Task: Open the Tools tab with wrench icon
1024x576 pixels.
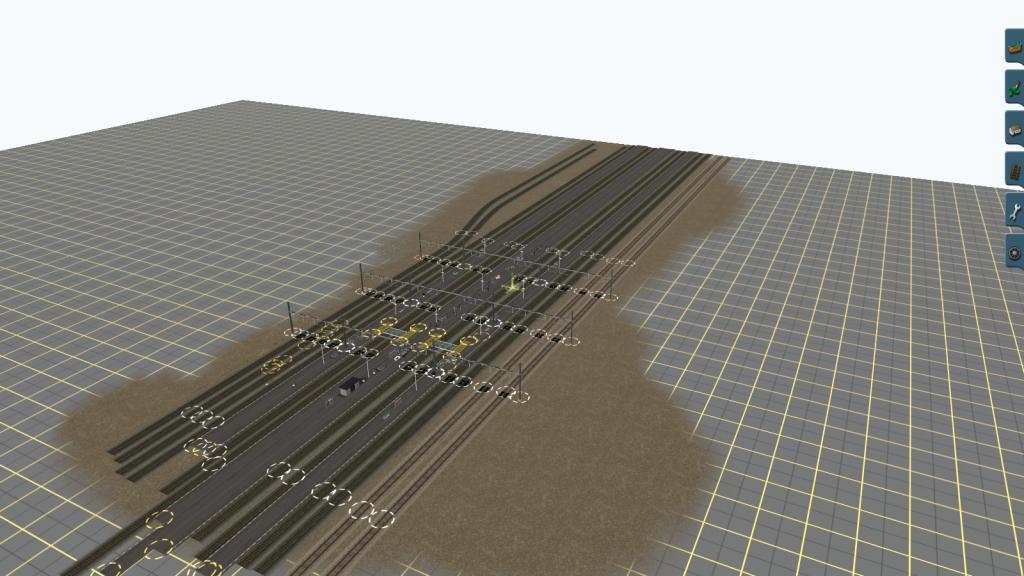Action: click(x=1015, y=211)
